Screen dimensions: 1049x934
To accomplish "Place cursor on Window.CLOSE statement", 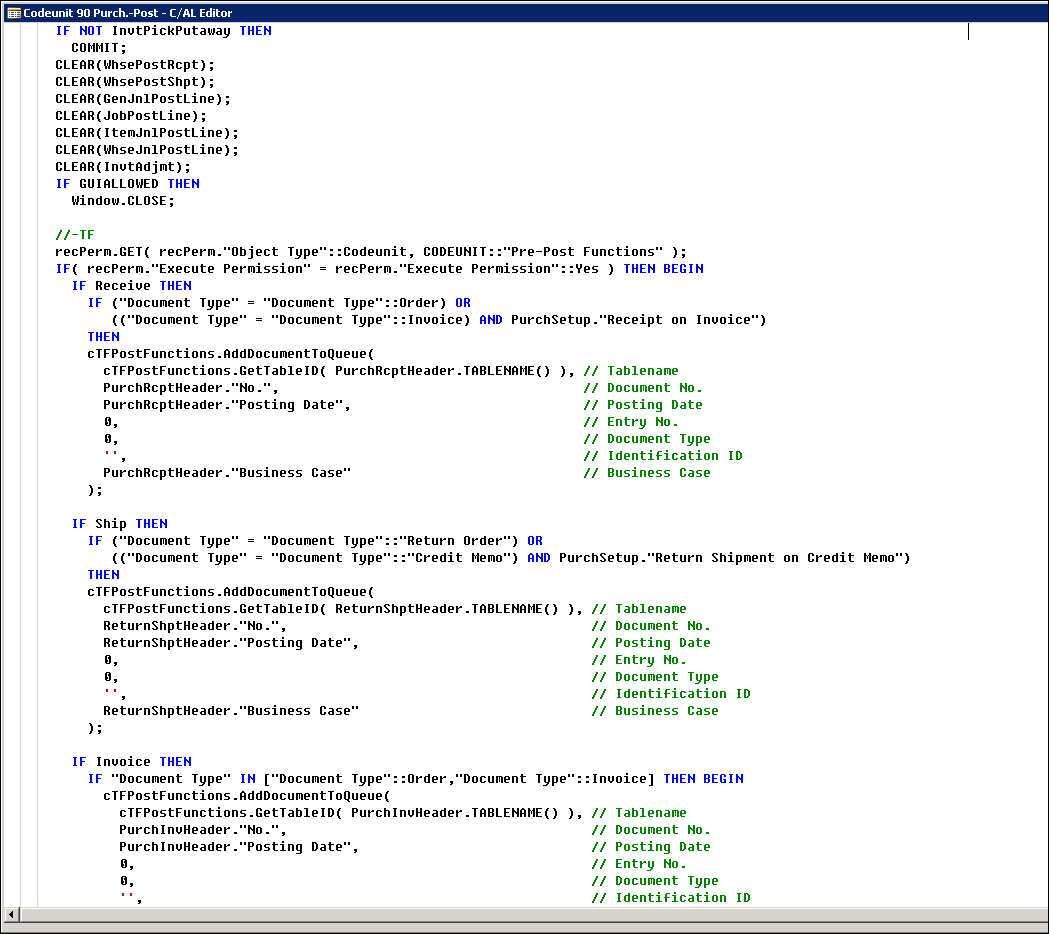I will click(x=120, y=200).
